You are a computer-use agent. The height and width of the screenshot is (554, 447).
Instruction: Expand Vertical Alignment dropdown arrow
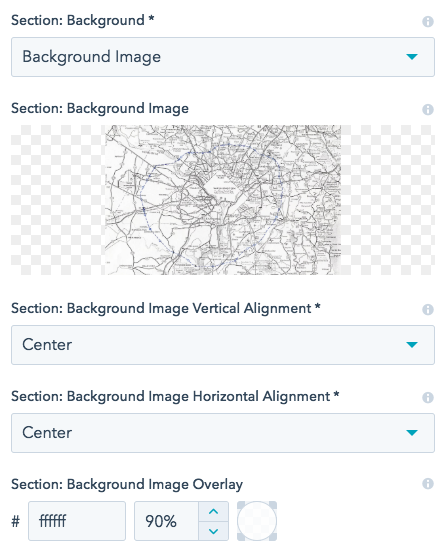click(412, 344)
